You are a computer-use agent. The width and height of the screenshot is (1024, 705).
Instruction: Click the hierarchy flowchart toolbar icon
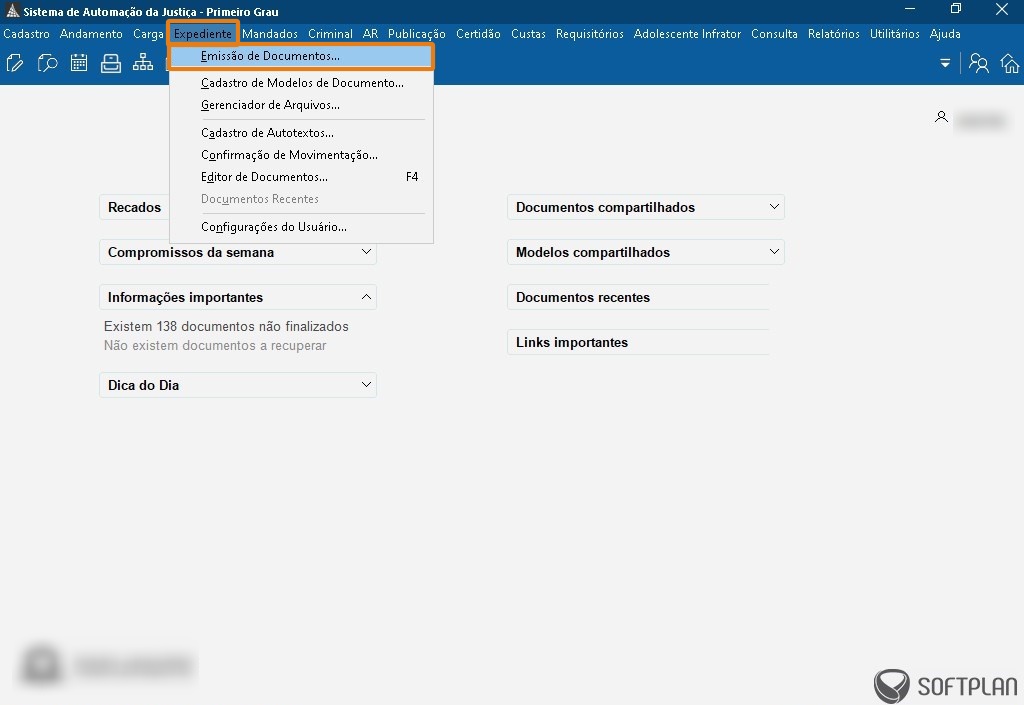point(142,63)
